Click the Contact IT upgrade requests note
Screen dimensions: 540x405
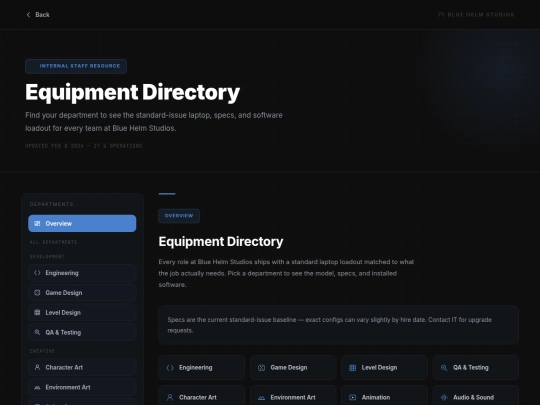(x=339, y=325)
